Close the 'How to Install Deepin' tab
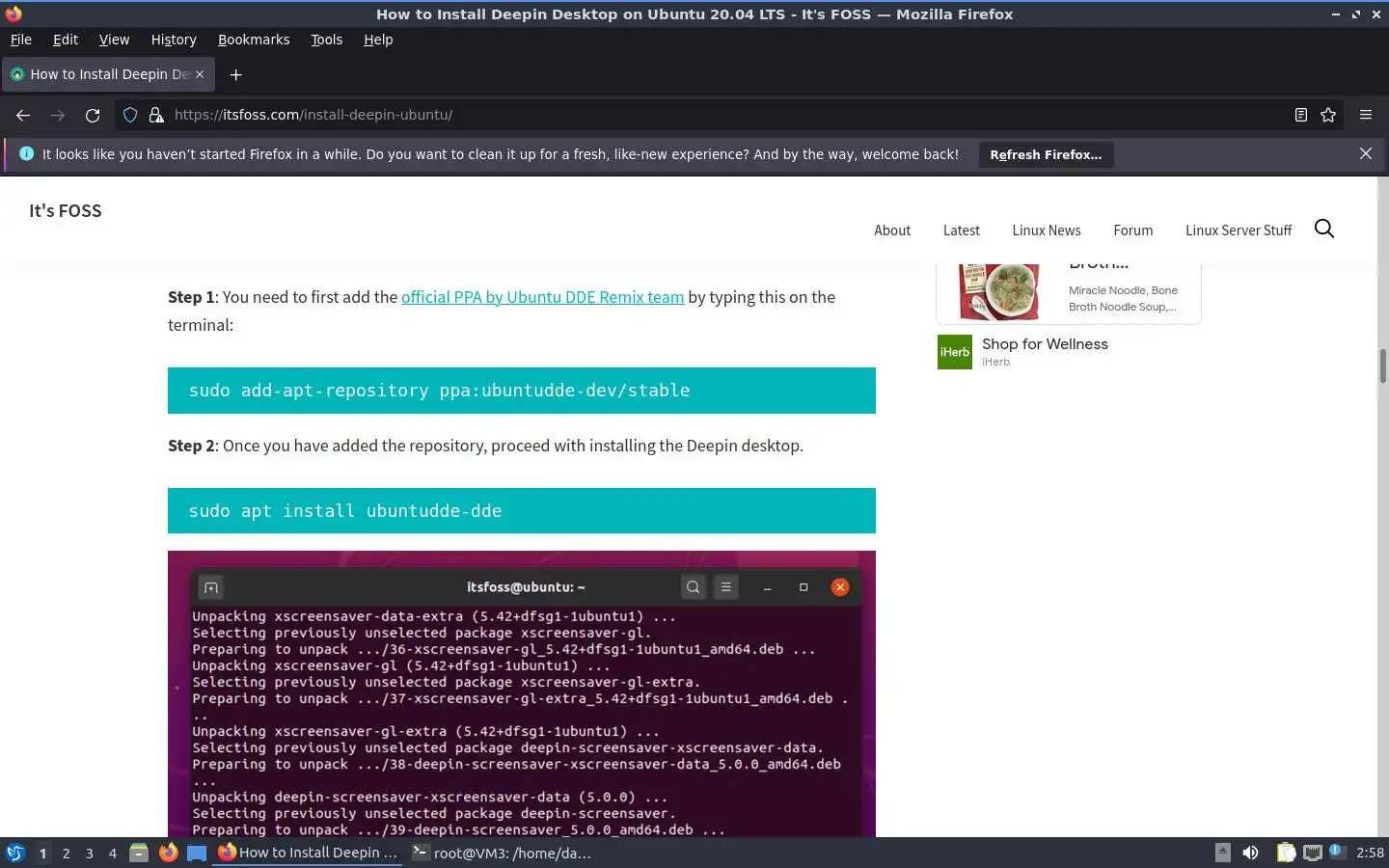 [200, 74]
